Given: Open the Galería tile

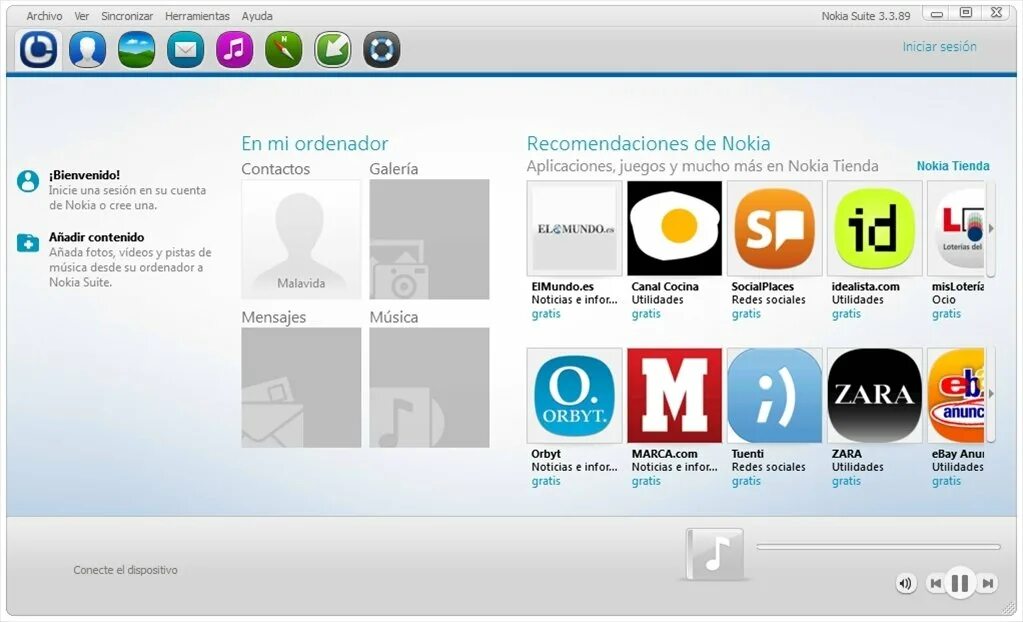Looking at the screenshot, I should 429,240.
